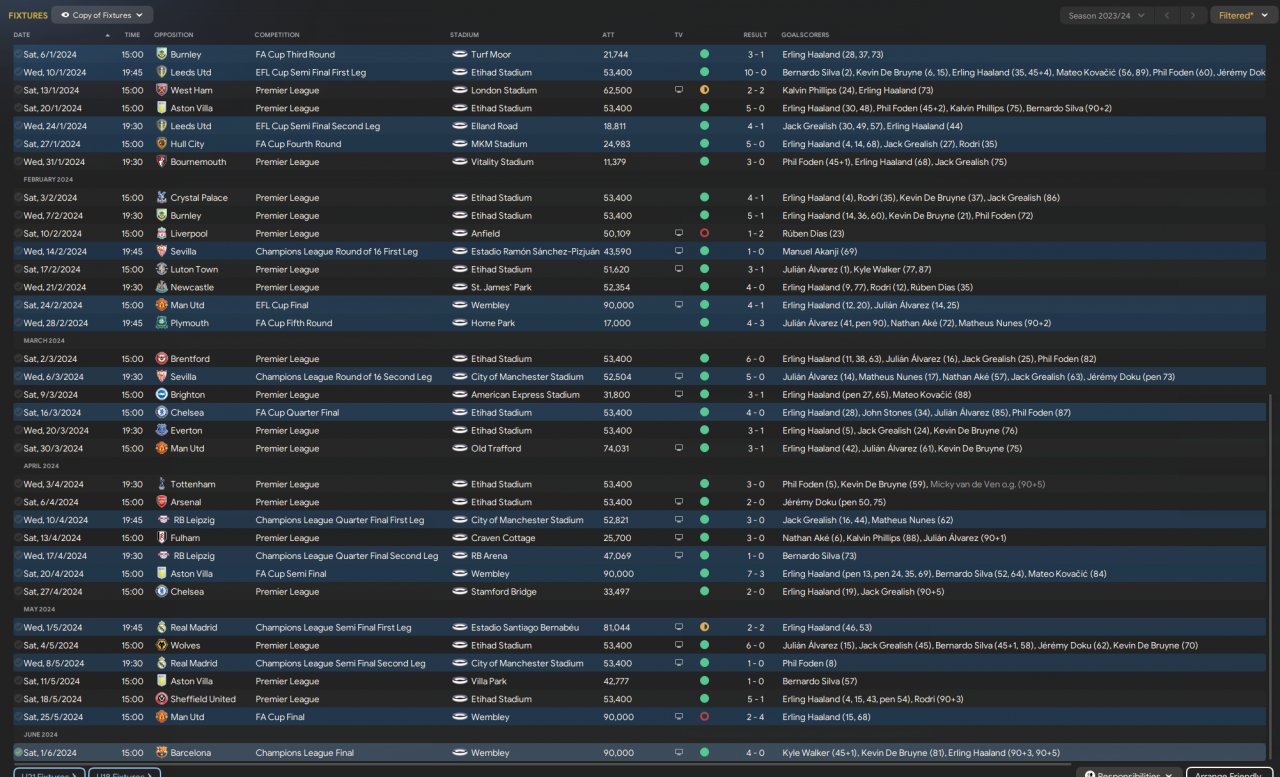Click goalscorer text Rúben Dias (23)

coord(814,234)
